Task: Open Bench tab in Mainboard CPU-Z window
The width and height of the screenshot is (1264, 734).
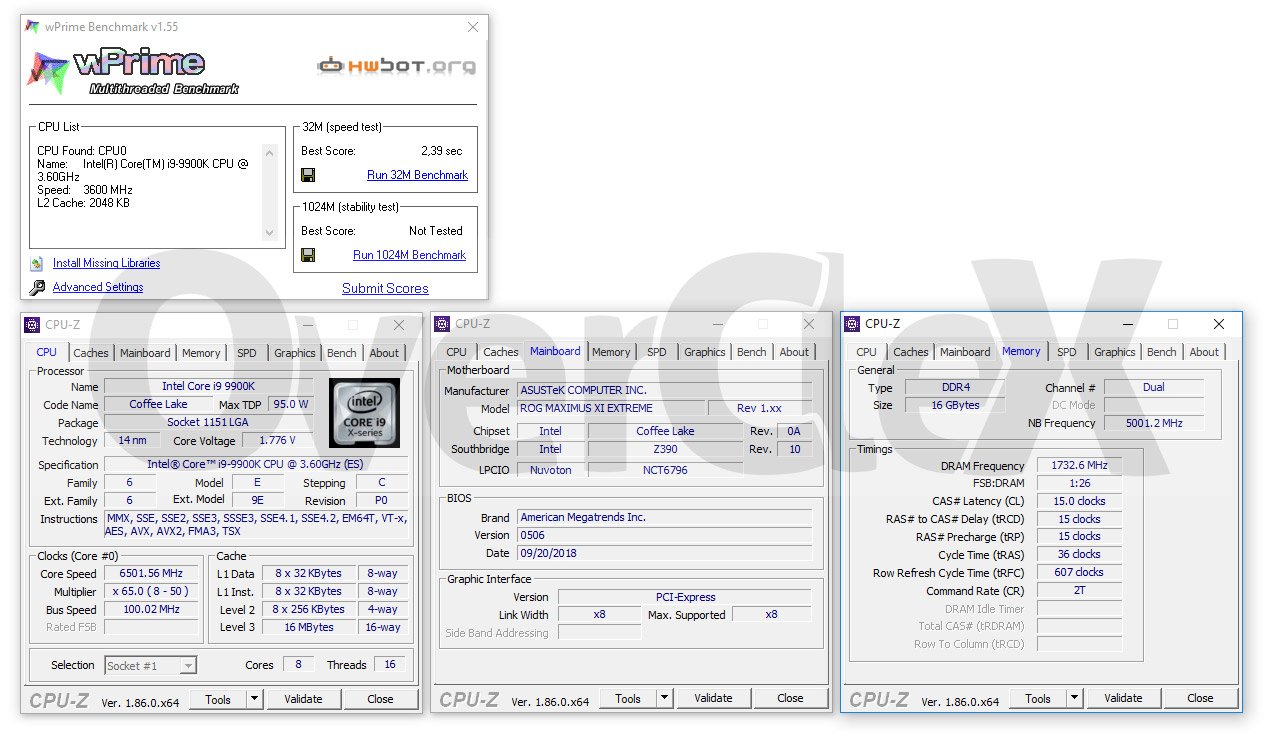Action: 751,352
